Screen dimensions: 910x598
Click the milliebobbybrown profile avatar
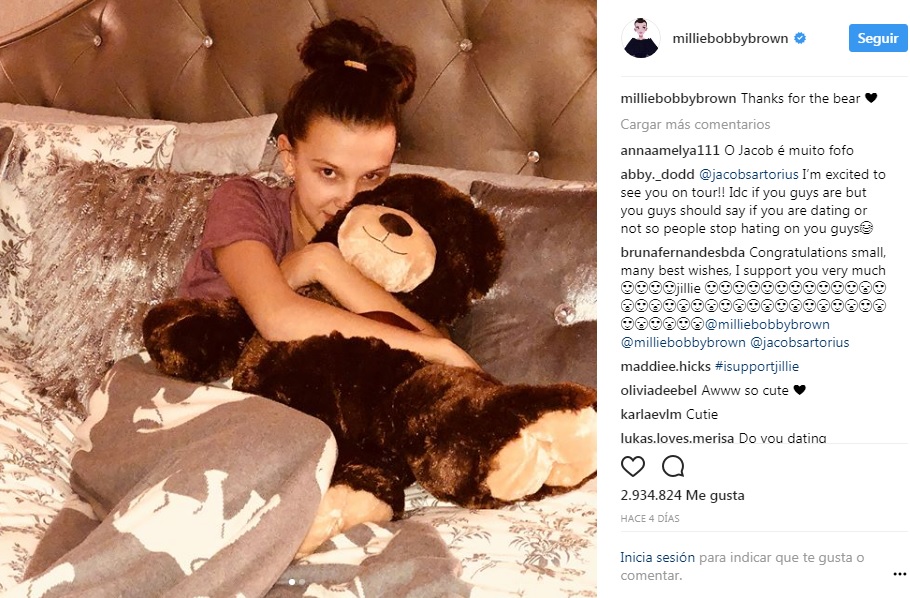[x=641, y=38]
